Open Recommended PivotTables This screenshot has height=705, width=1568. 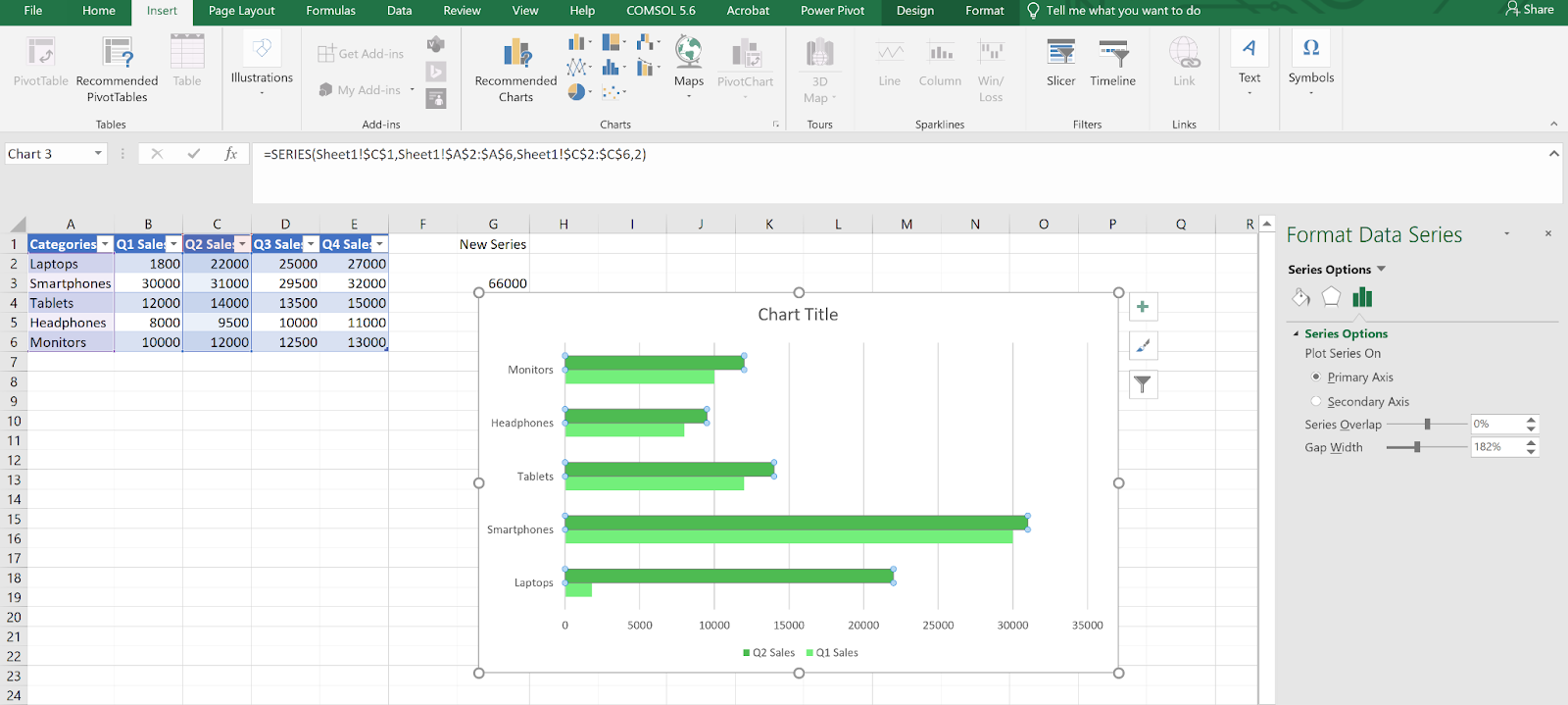117,69
